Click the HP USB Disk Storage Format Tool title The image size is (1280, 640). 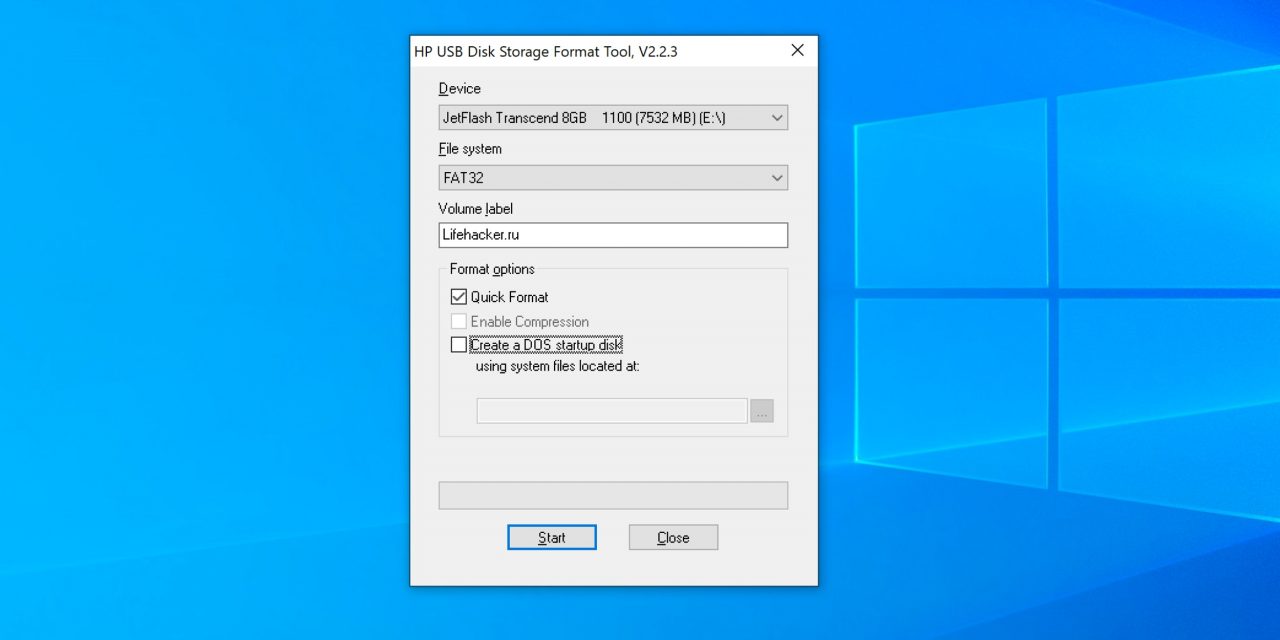click(x=546, y=52)
